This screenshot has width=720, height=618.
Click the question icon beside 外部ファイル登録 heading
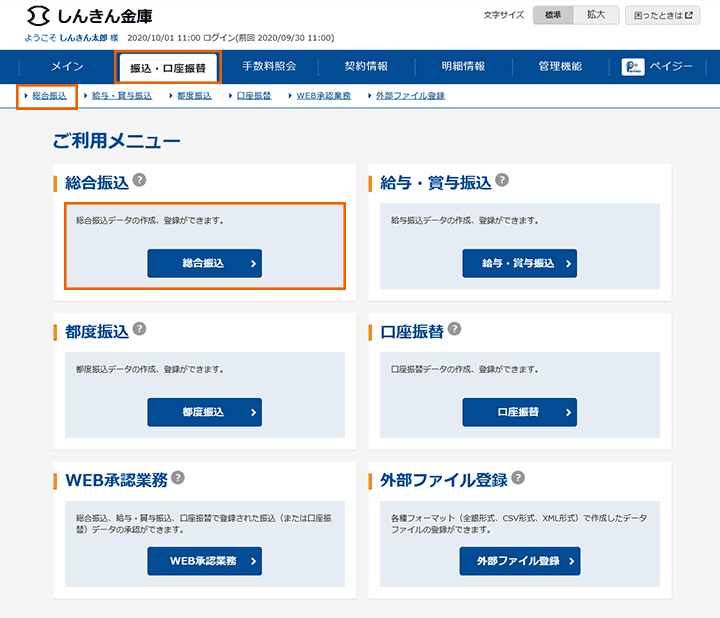[x=518, y=478]
